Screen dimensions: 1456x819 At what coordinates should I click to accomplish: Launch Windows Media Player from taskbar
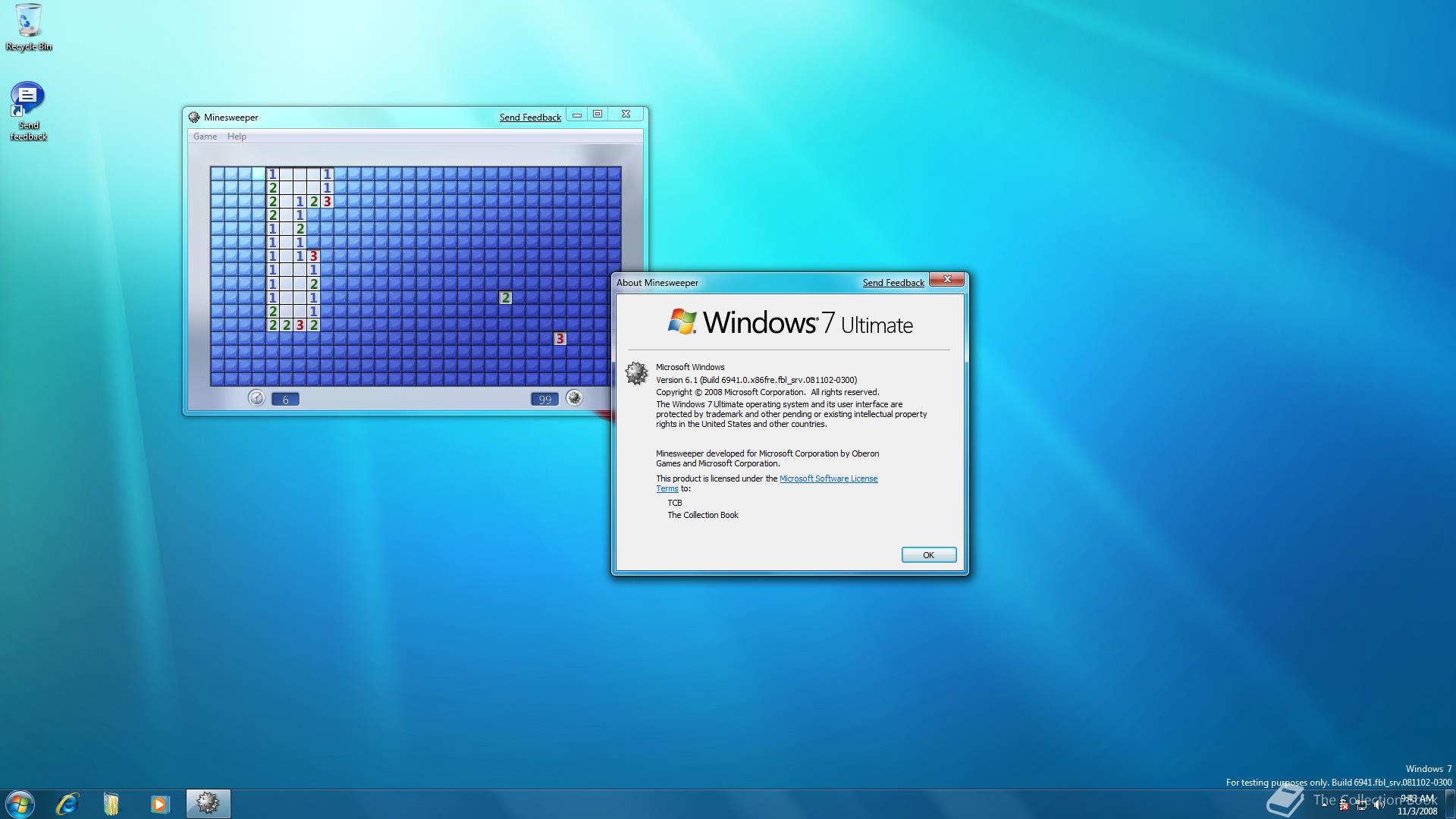(x=159, y=804)
